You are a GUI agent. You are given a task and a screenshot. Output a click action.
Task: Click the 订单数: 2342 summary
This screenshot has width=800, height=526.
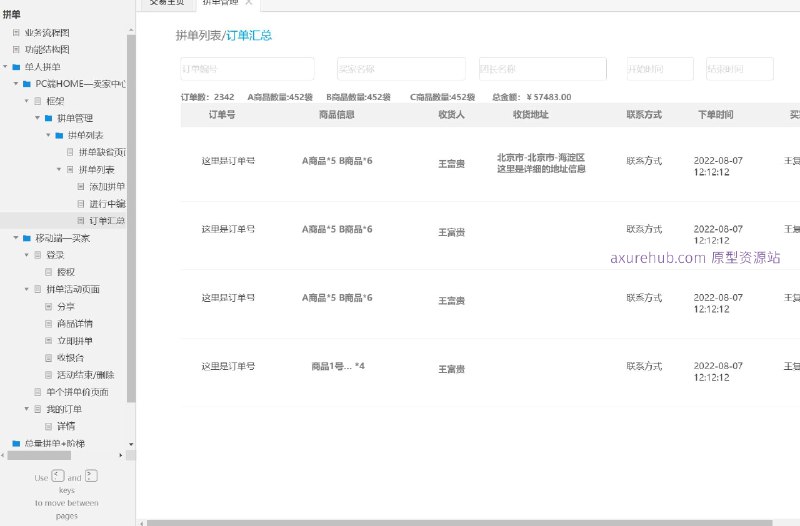[208, 97]
